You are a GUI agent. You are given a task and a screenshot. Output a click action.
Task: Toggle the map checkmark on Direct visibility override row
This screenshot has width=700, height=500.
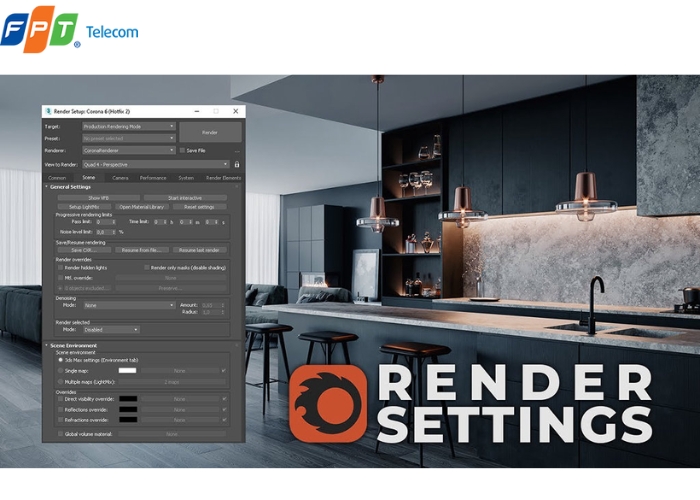tap(224, 399)
